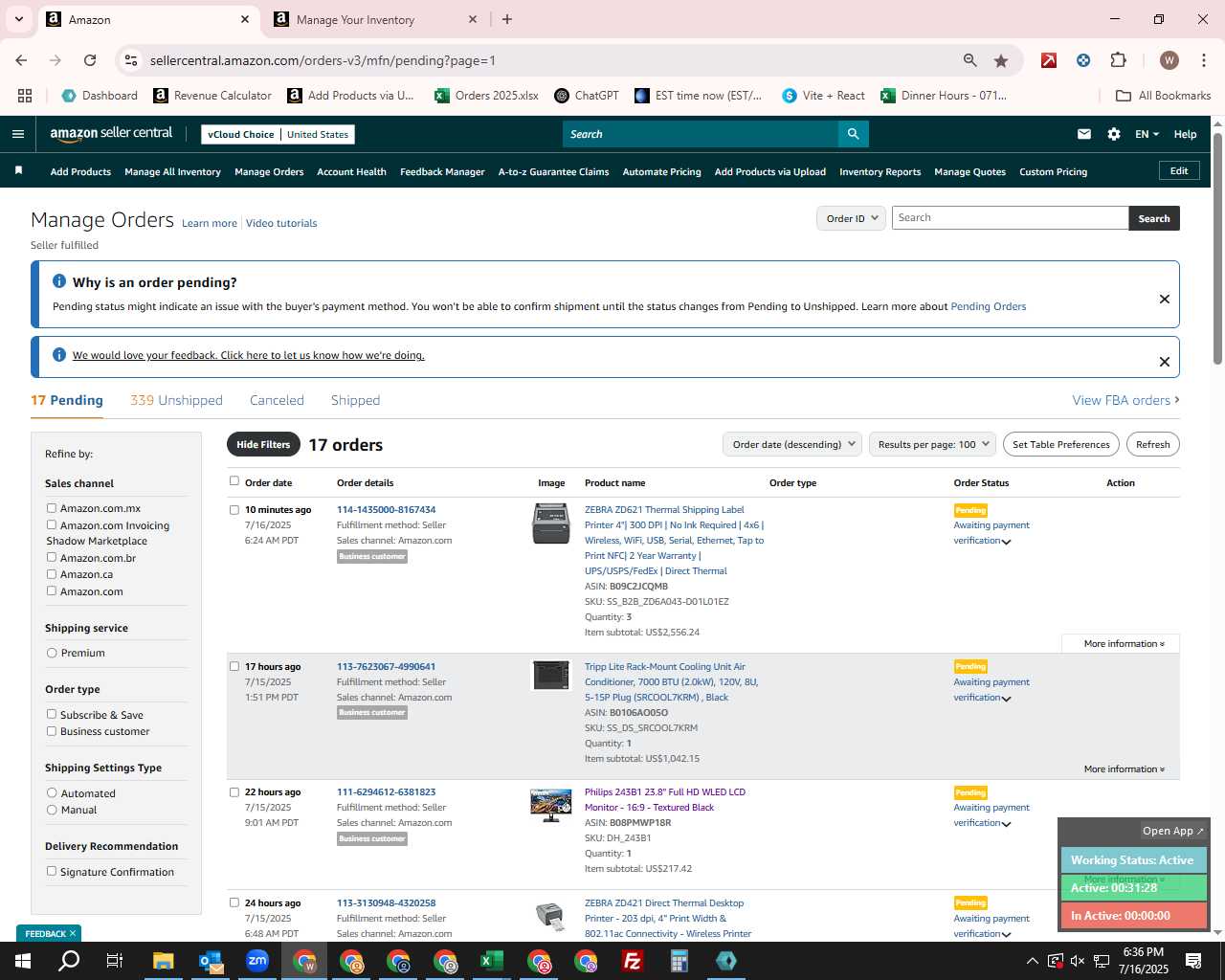Open Calculator from the taskbar
Screen dimensions: 1225x980
point(679,961)
